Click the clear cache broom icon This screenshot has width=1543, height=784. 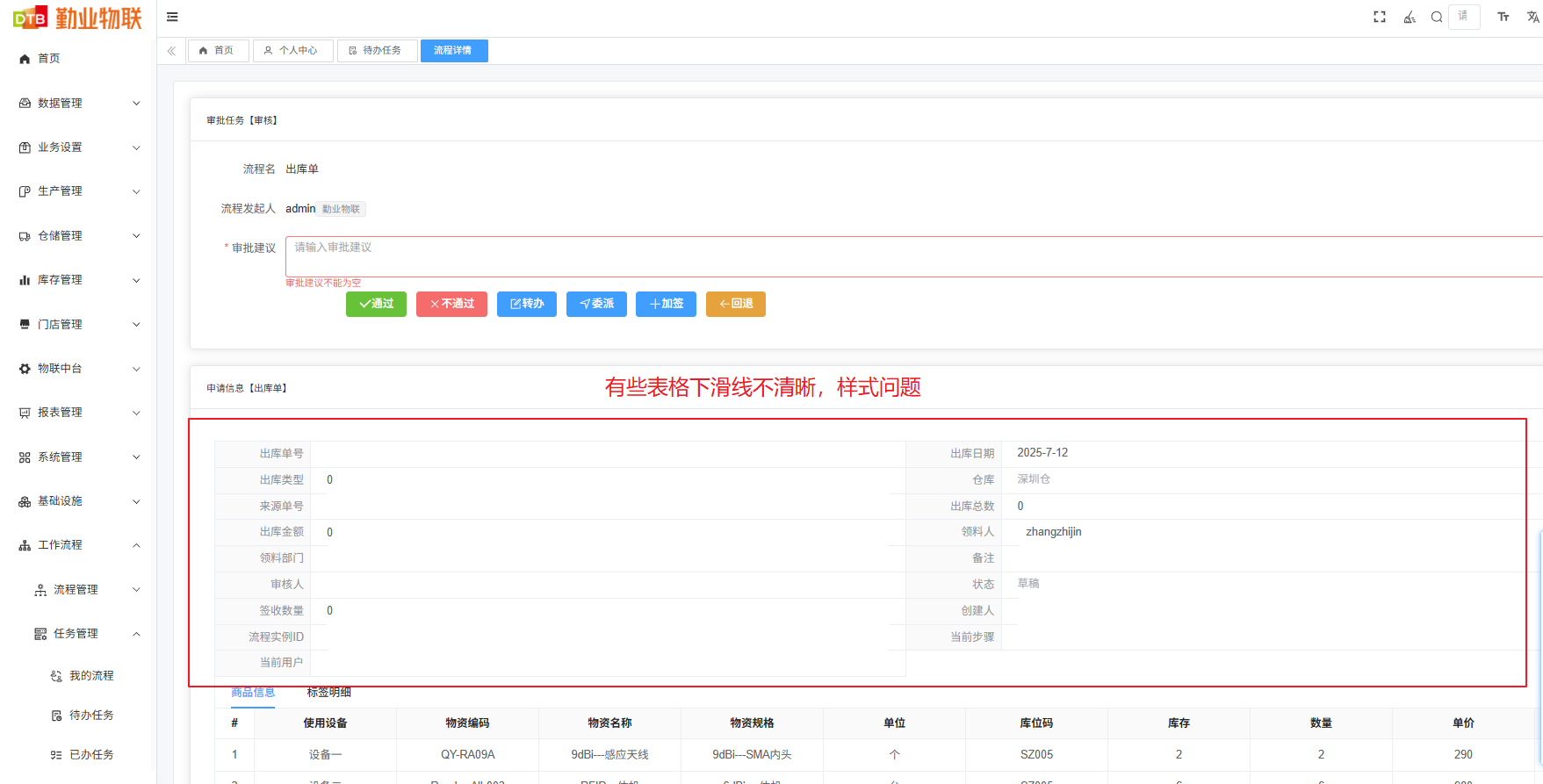click(x=1410, y=17)
